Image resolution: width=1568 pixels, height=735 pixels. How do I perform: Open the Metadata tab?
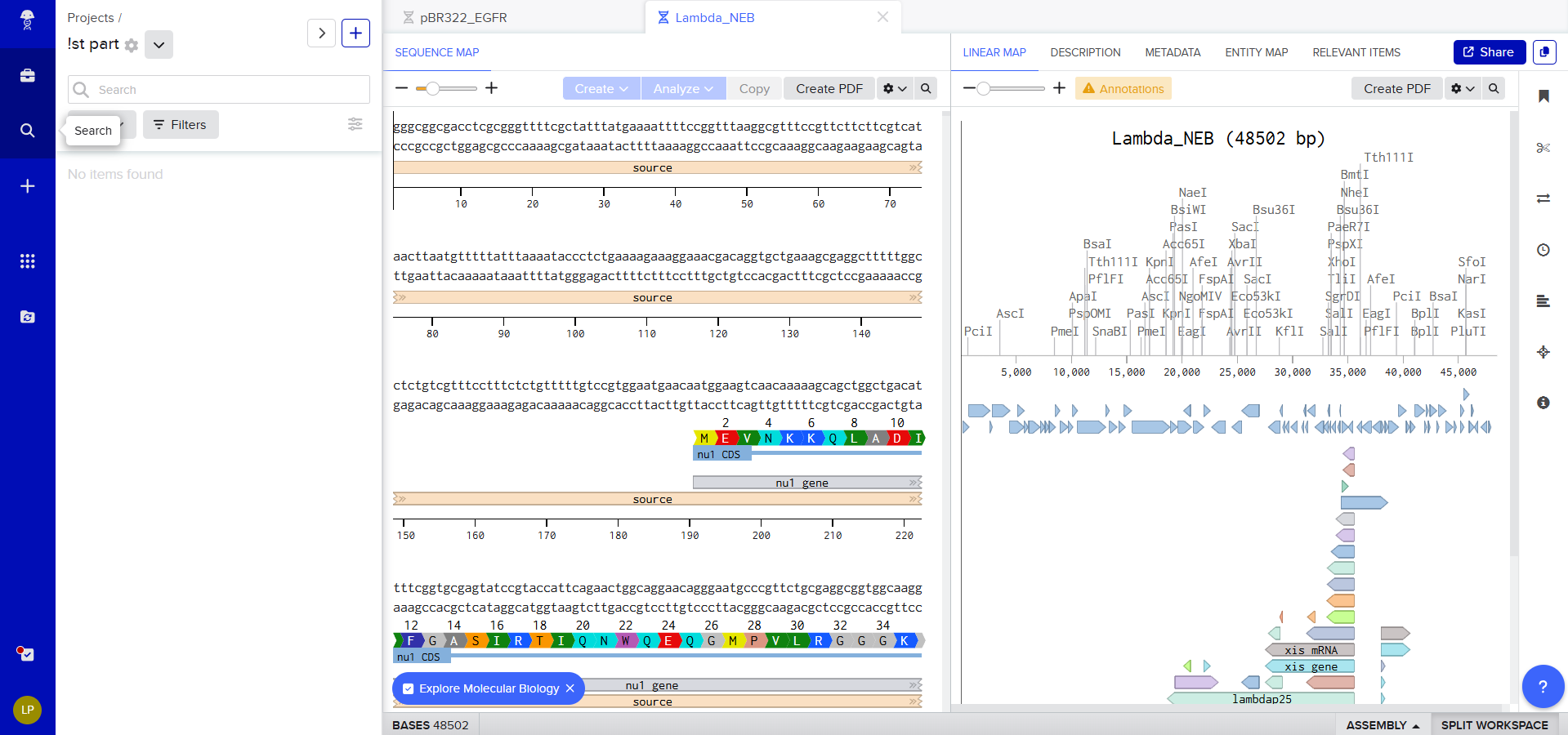click(x=1173, y=52)
